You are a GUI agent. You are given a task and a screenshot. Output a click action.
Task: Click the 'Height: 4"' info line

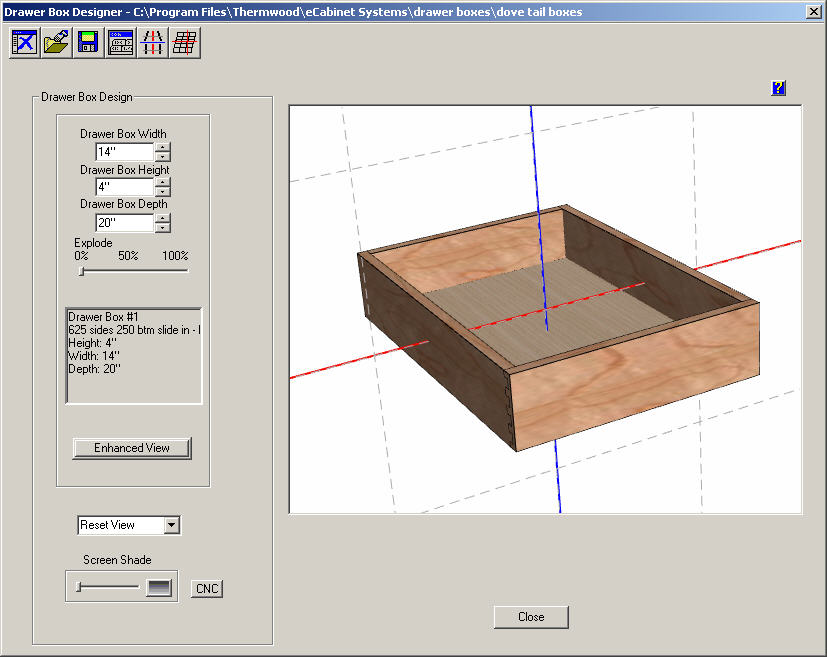[x=92, y=343]
